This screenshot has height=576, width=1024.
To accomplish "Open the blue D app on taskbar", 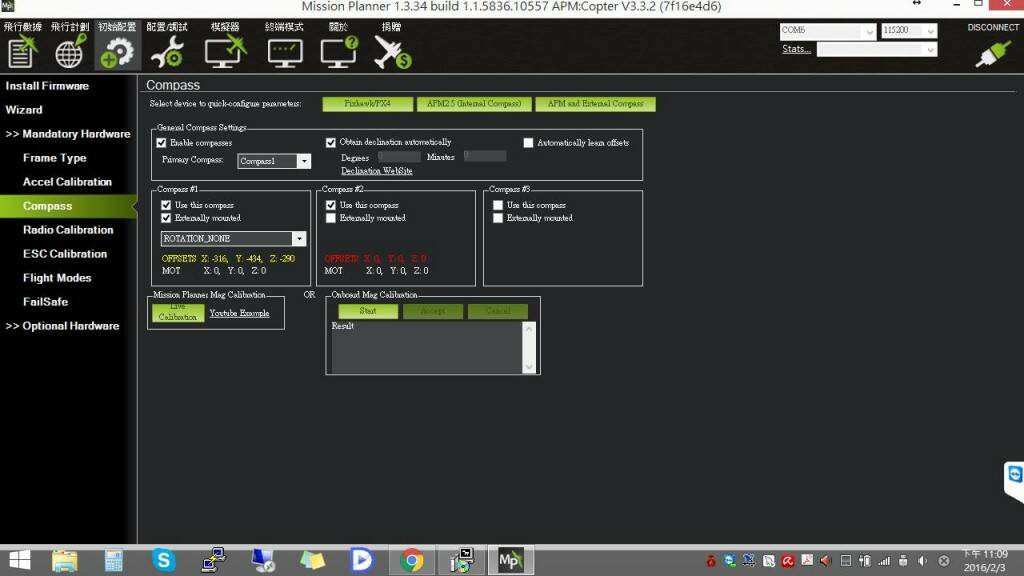I will 361,560.
